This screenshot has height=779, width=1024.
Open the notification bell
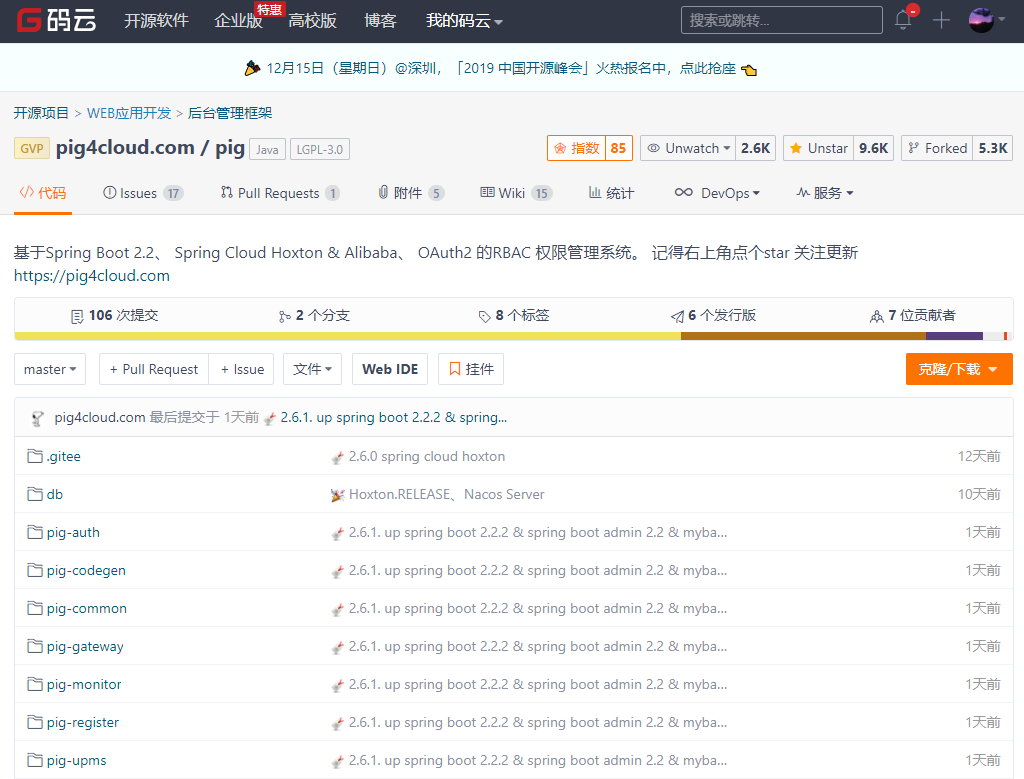coord(903,20)
